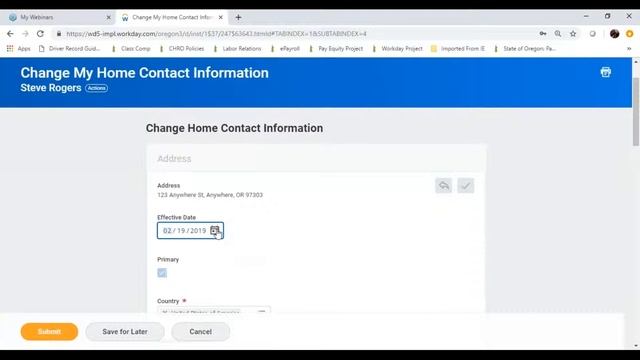Open the ePayroll bookmark
The height and width of the screenshot is (360, 640).
pyautogui.click(x=285, y=49)
